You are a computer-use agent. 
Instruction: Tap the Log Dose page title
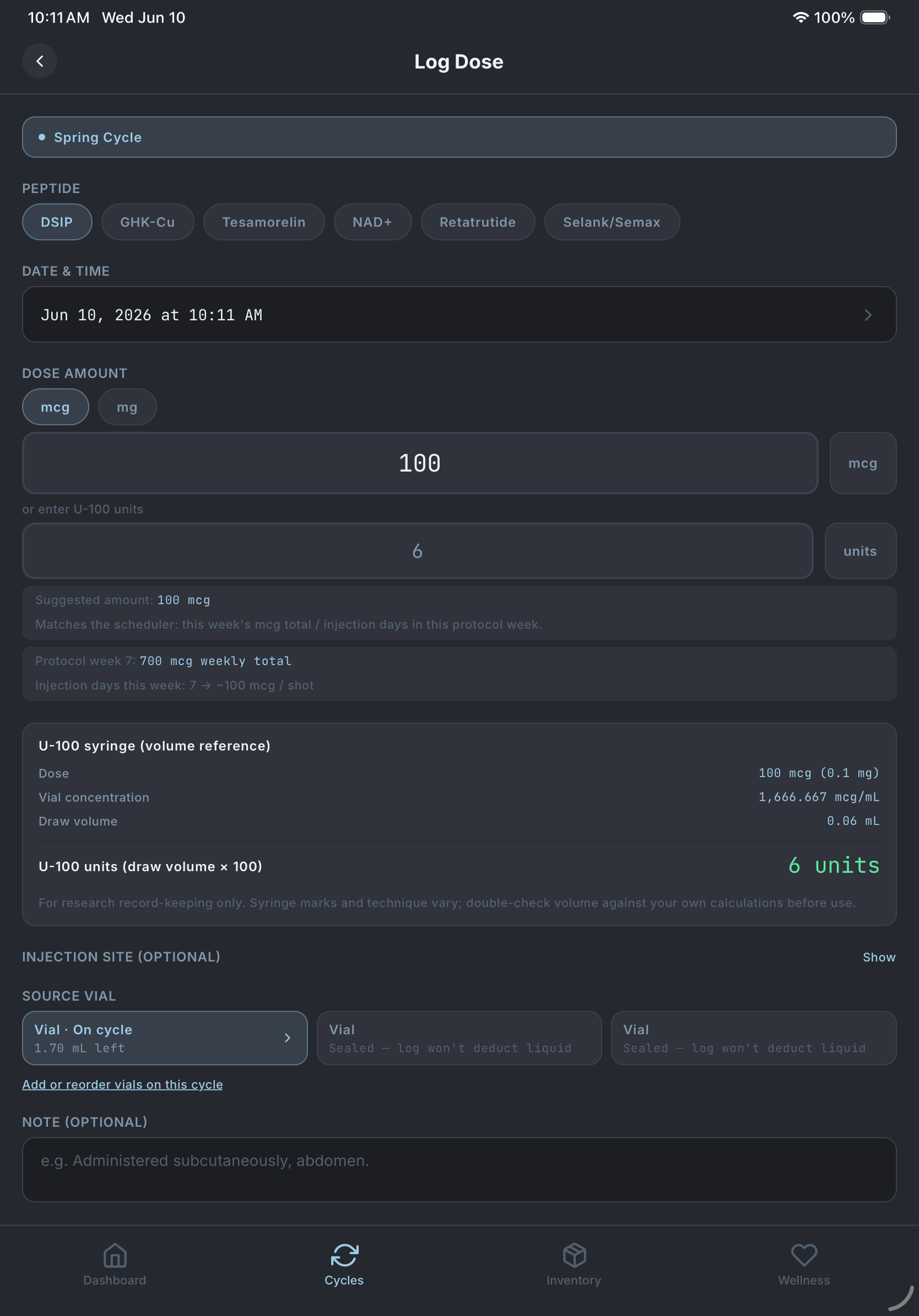click(x=459, y=61)
